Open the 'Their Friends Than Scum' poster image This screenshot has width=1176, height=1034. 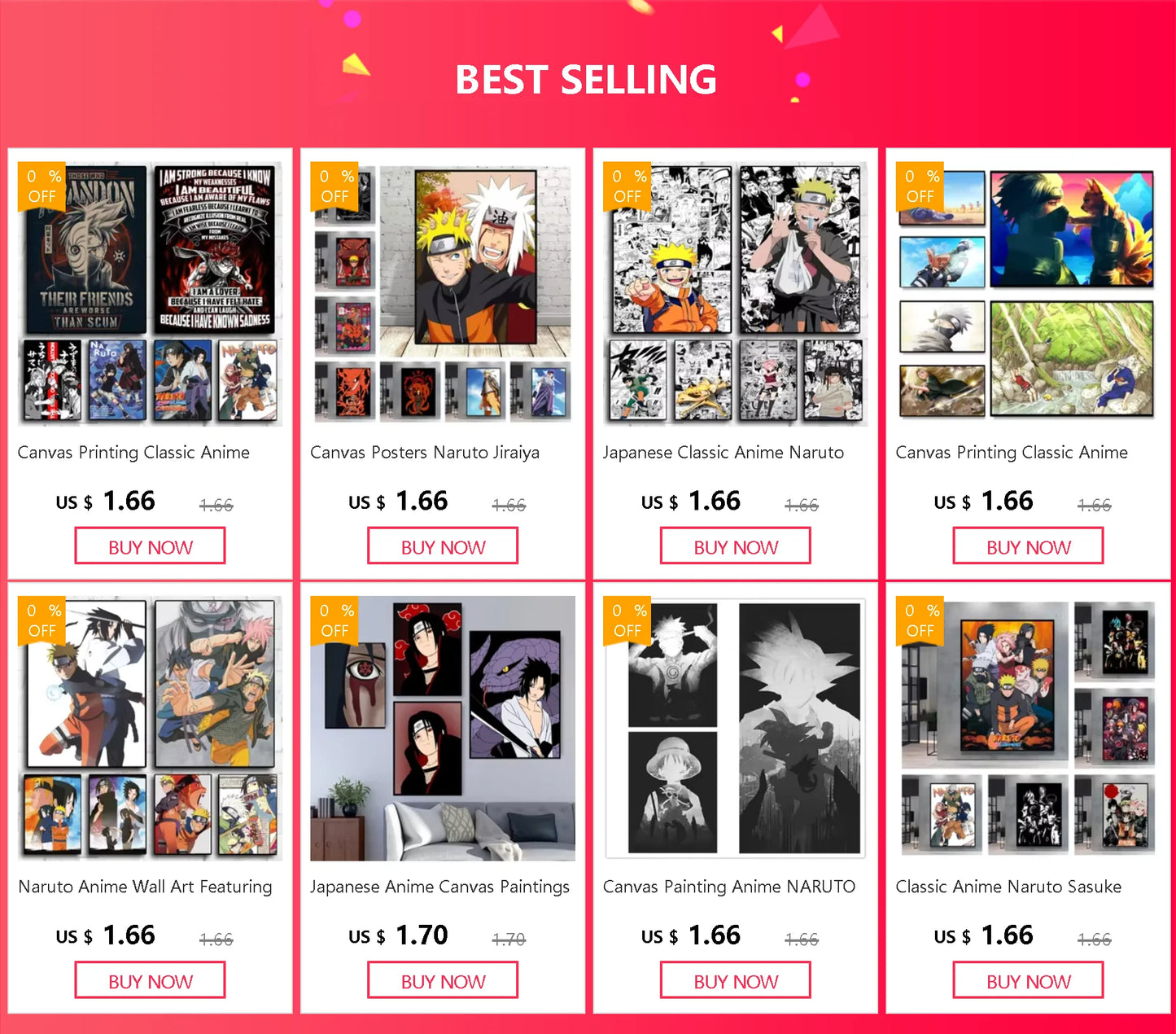click(151, 293)
